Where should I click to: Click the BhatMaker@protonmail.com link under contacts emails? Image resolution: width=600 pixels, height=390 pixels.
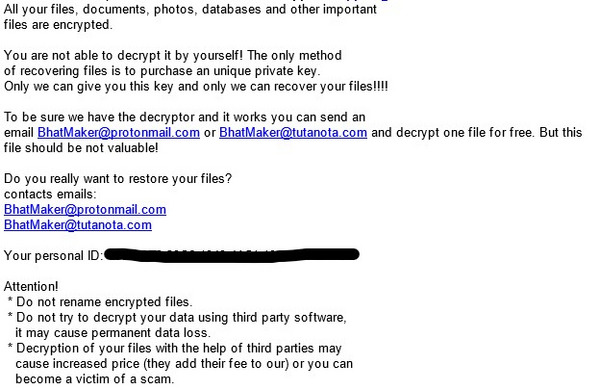(85, 210)
